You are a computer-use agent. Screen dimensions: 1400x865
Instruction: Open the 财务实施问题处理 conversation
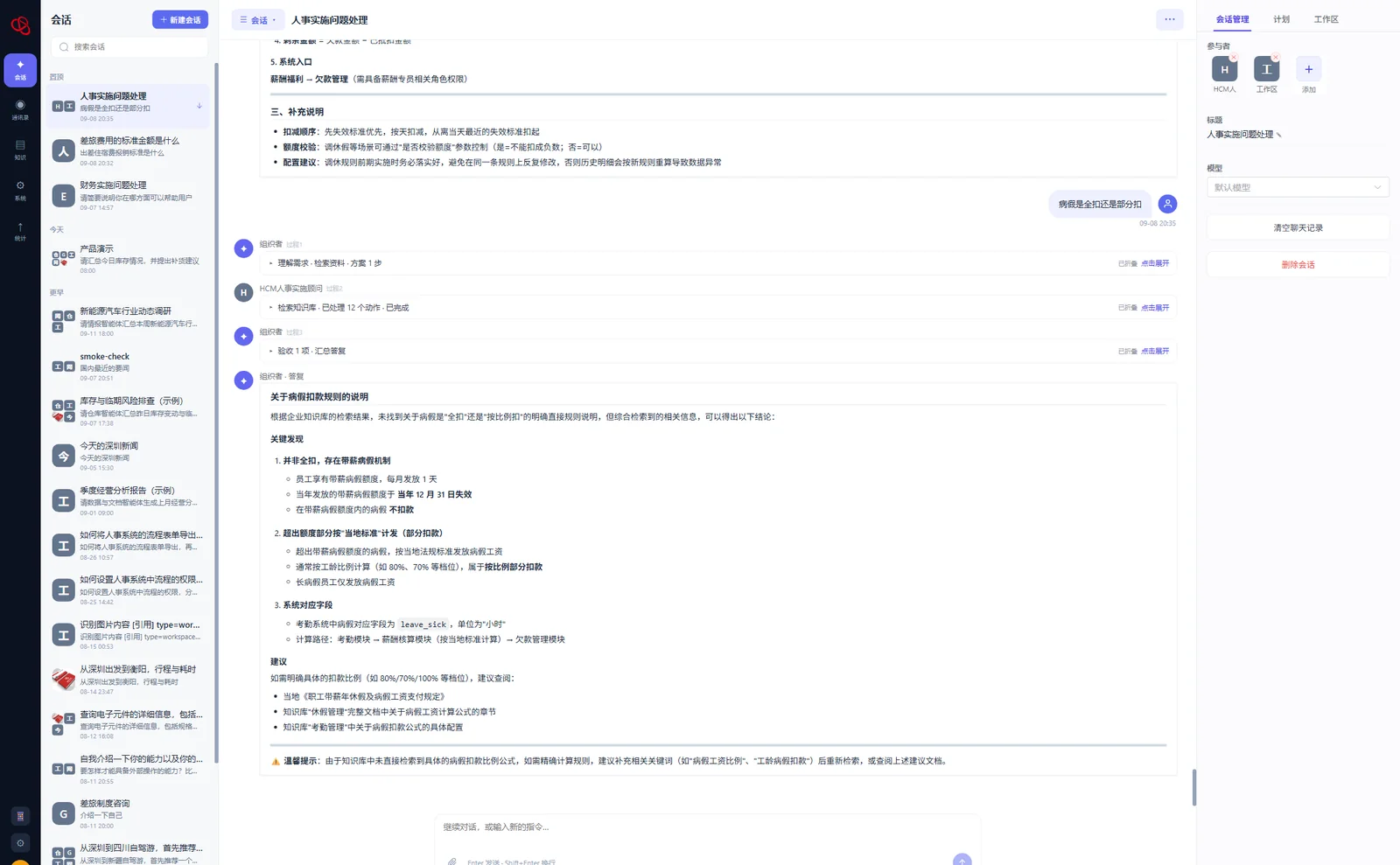point(129,196)
